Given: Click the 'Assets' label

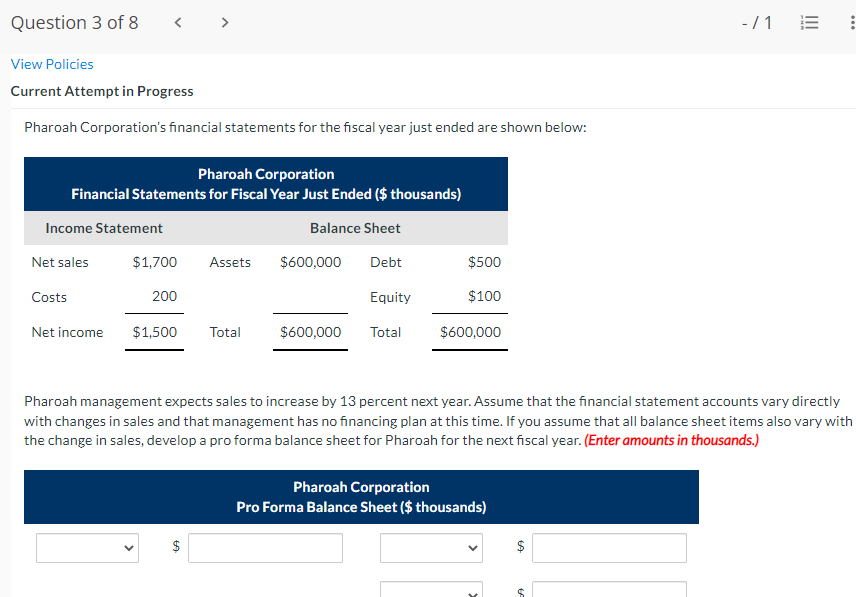Looking at the screenshot, I should 230,262.
